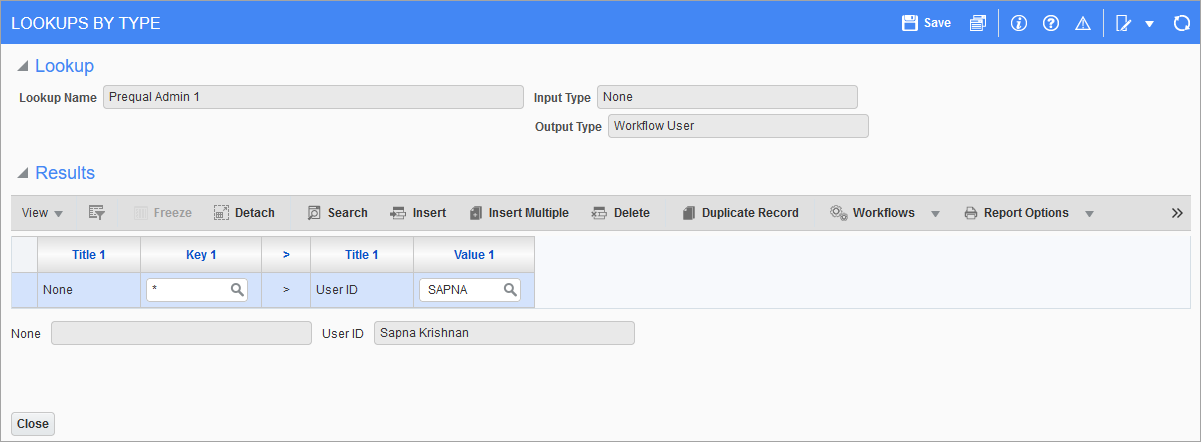Screen dimensions: 1201x442
Task: Click the Duplicate Record button
Action: point(740,213)
